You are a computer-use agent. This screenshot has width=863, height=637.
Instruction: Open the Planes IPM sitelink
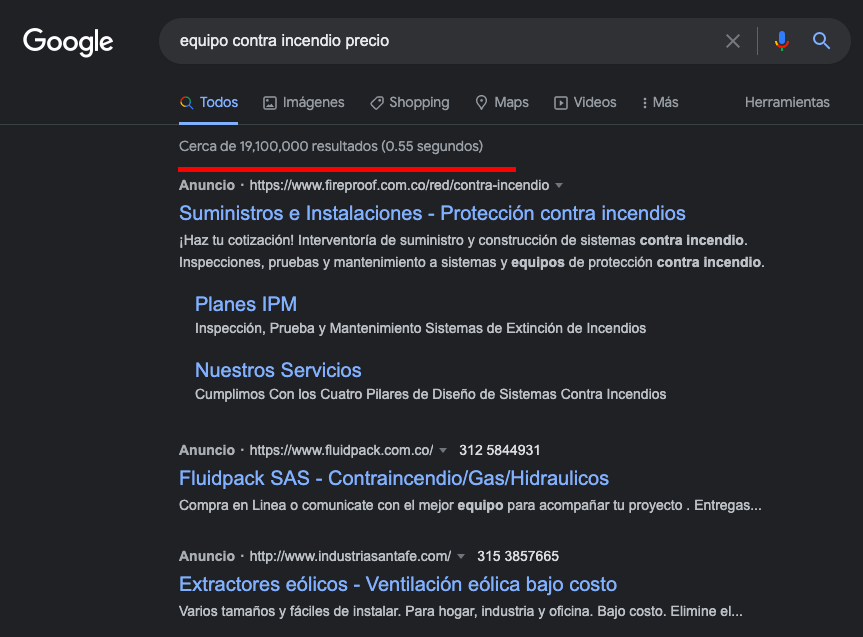(246, 304)
